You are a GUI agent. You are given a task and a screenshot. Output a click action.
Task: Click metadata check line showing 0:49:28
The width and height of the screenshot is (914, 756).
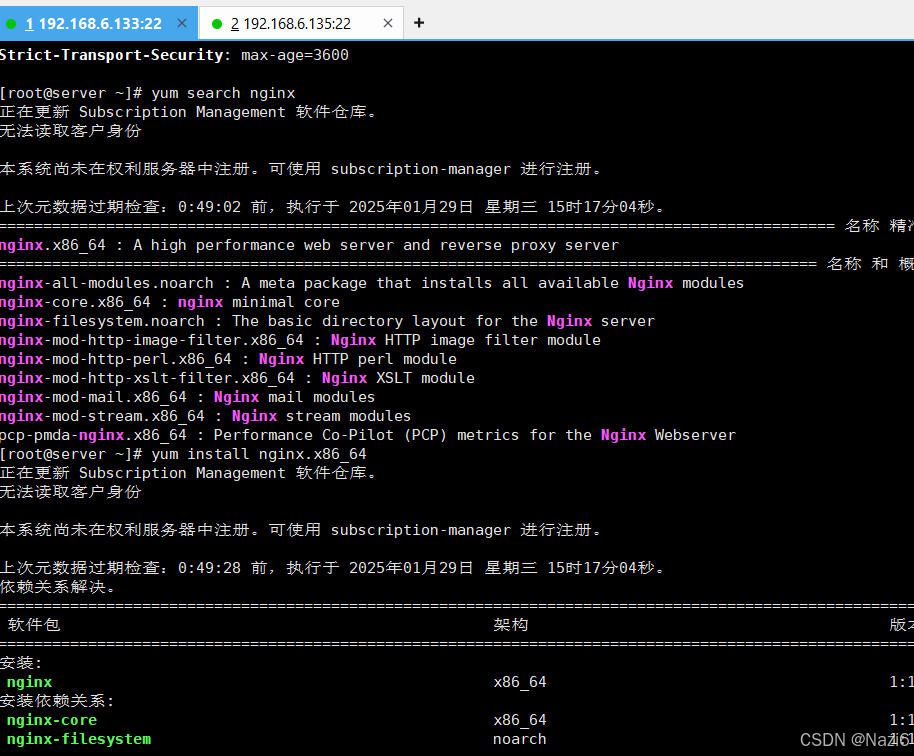click(332, 568)
